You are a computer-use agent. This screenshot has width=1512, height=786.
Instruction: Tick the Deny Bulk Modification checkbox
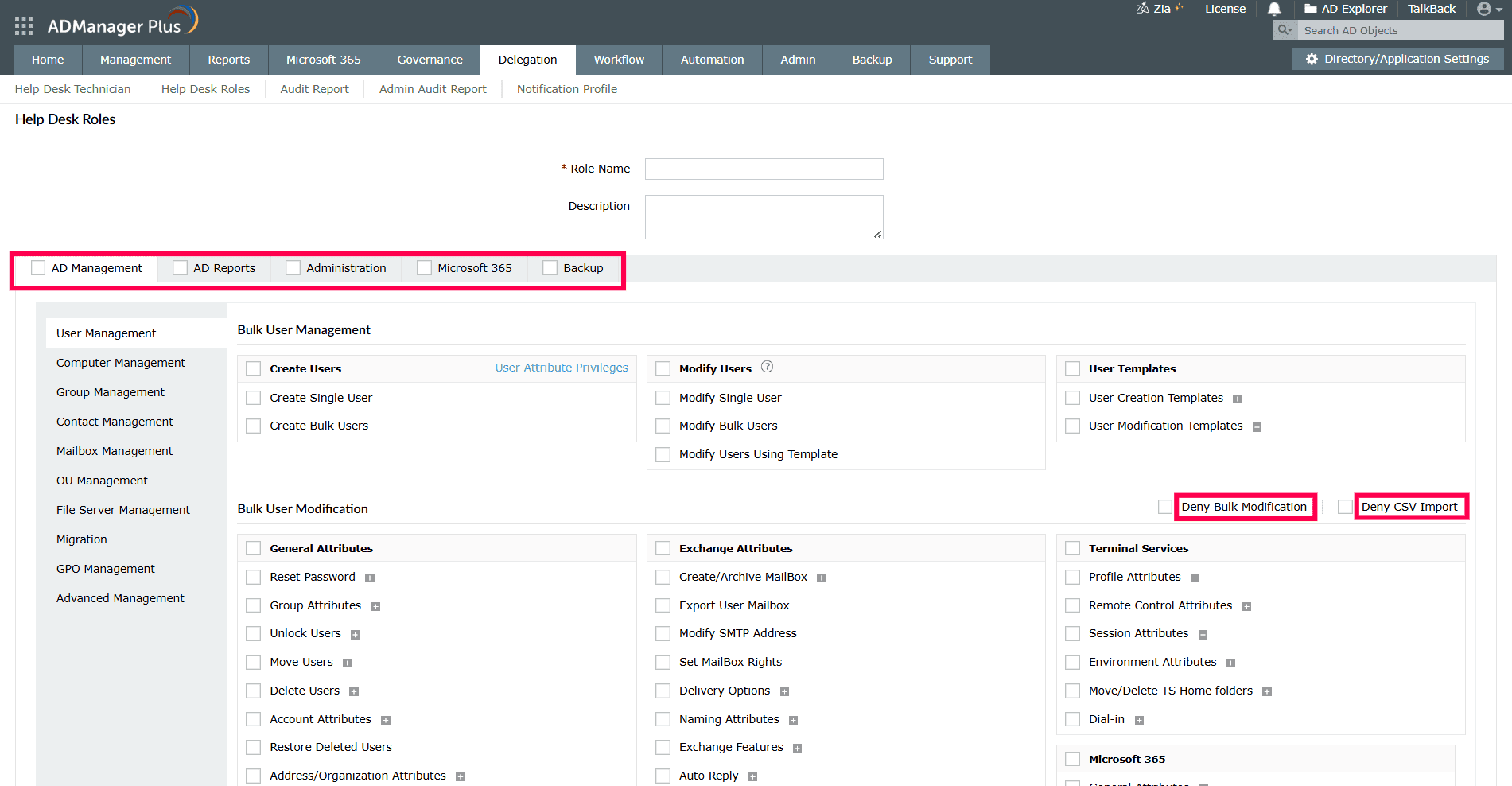1165,507
